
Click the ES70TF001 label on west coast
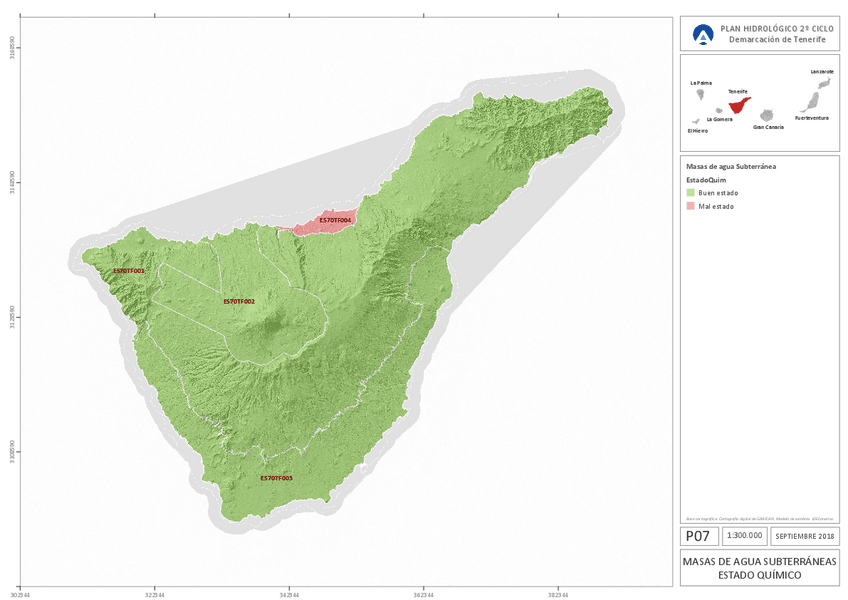pyautogui.click(x=128, y=271)
